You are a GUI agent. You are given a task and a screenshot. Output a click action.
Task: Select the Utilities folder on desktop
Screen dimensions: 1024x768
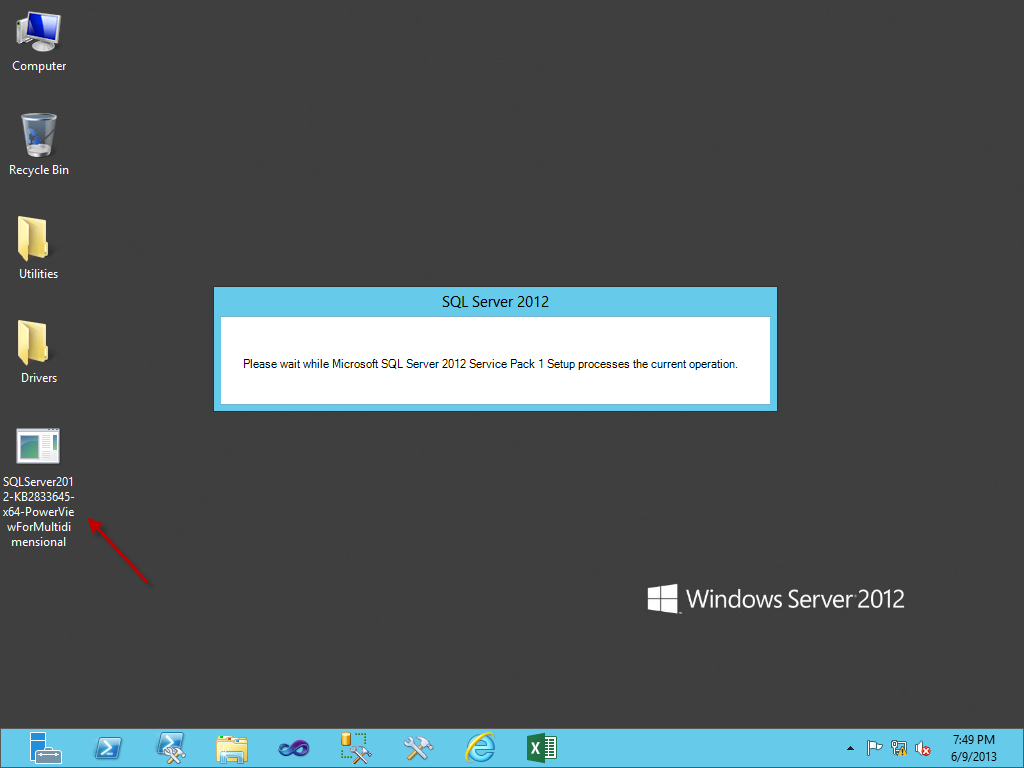[x=39, y=248]
